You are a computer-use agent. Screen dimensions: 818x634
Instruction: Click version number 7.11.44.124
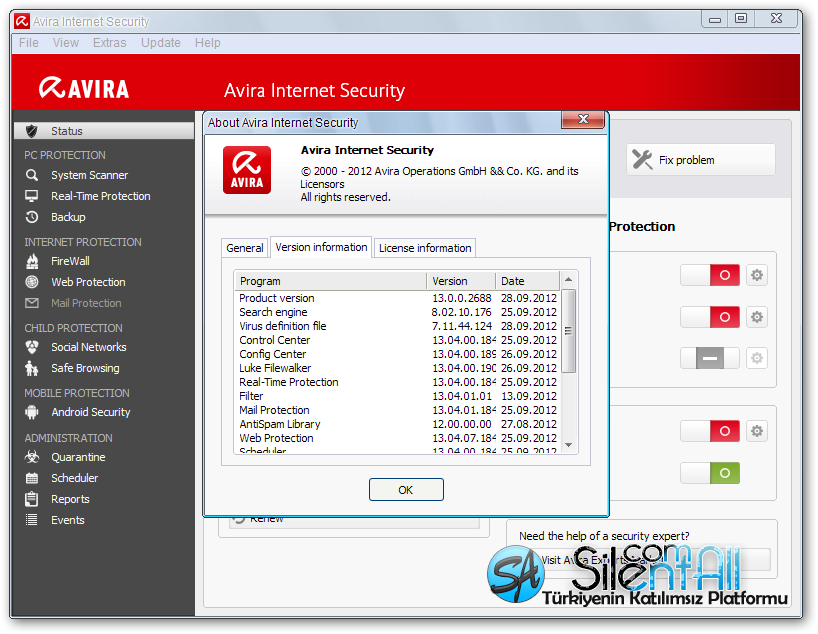(x=462, y=326)
